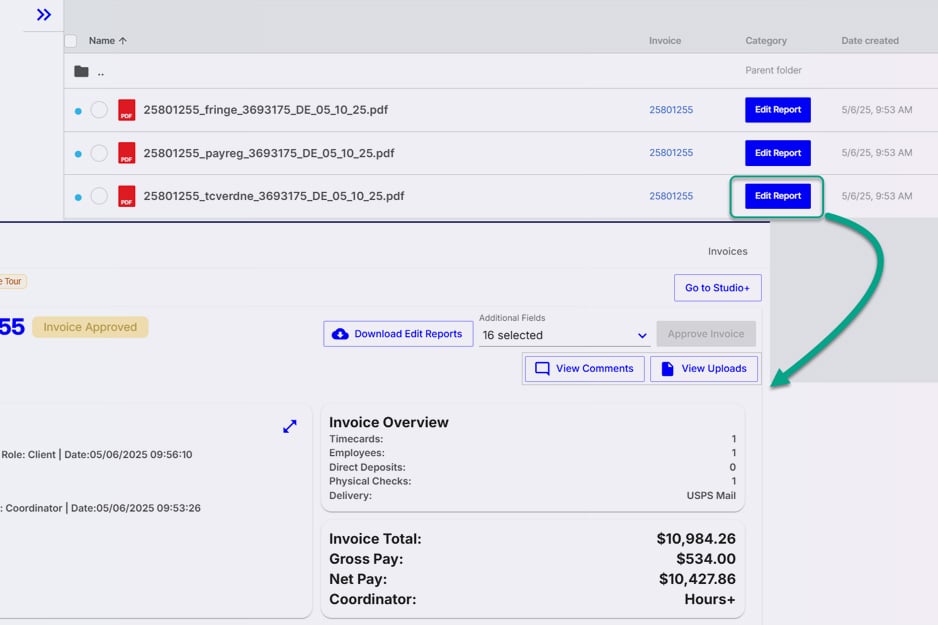Image resolution: width=938 pixels, height=625 pixels.
Task: Click PDF icon for tcverdne report file
Action: click(x=126, y=196)
